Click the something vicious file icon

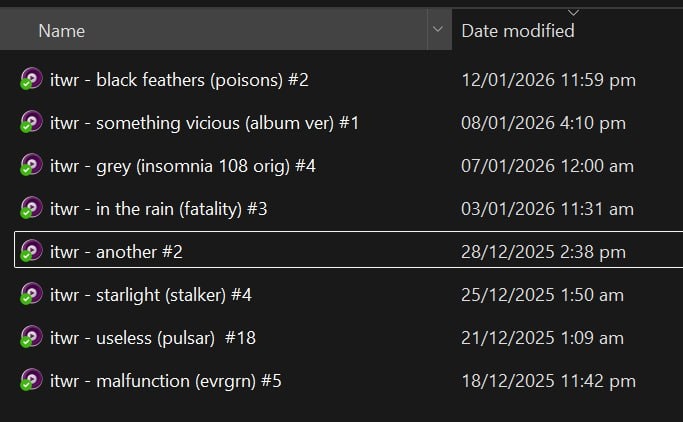[31, 123]
